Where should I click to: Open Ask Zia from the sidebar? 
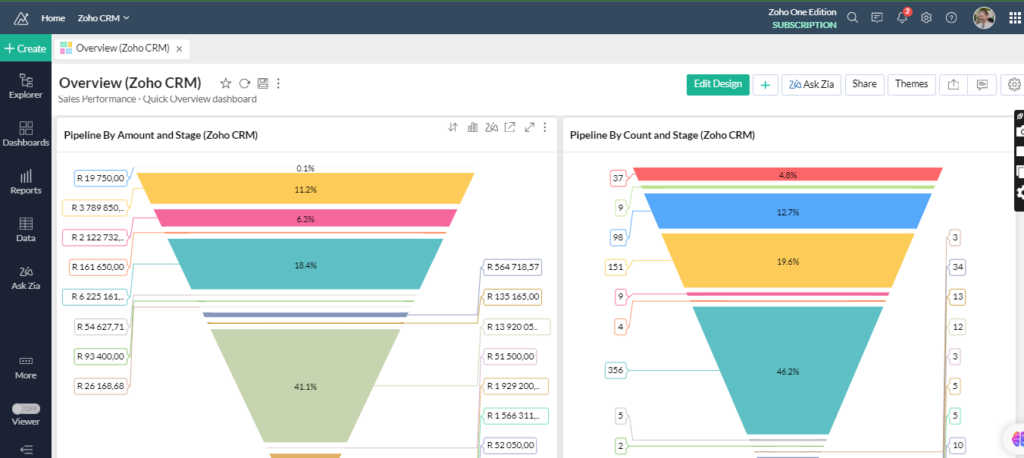click(x=25, y=277)
